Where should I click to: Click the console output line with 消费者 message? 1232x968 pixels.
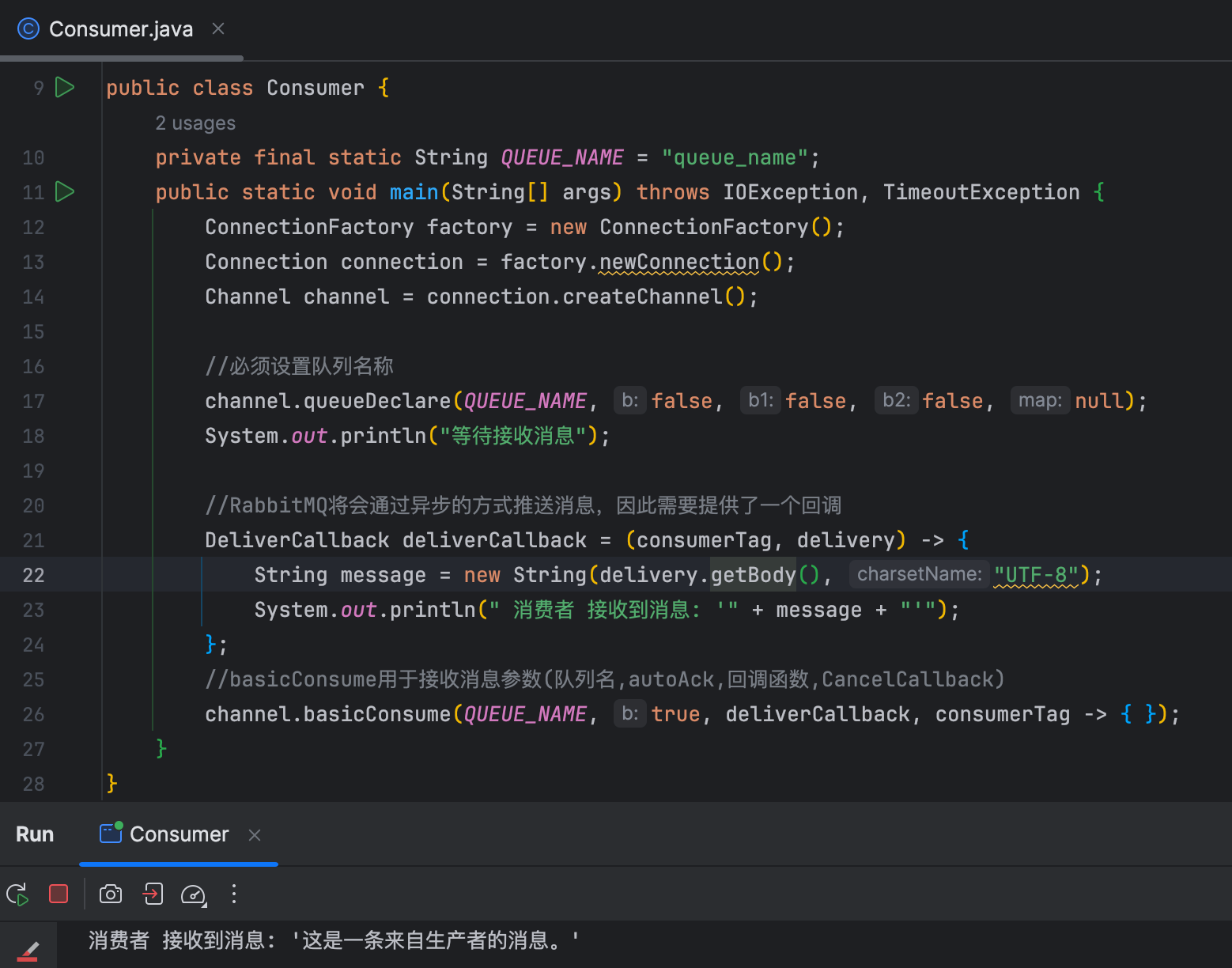pyautogui.click(x=334, y=940)
